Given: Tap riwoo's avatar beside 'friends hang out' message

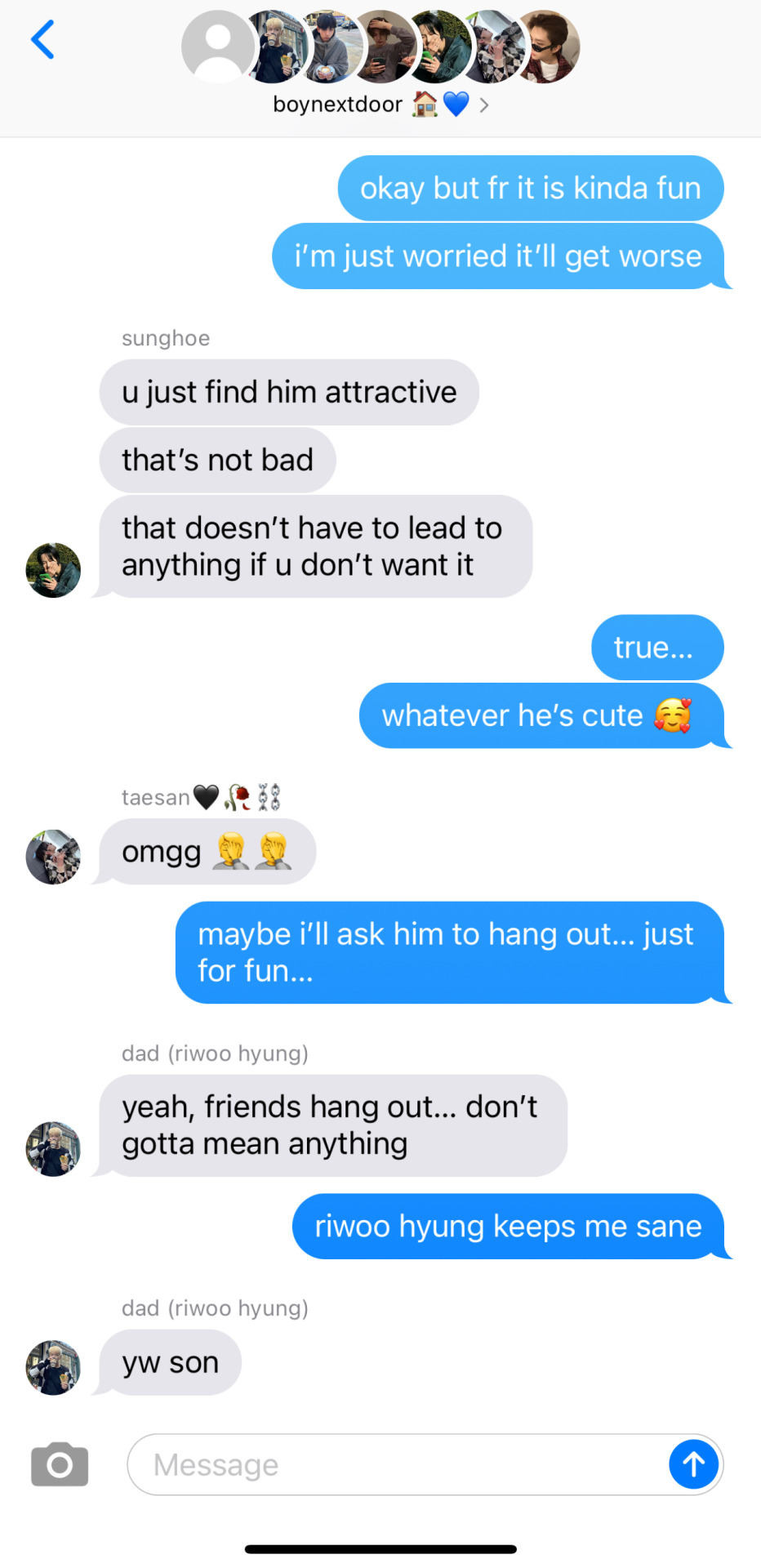Looking at the screenshot, I should pyautogui.click(x=53, y=1149).
